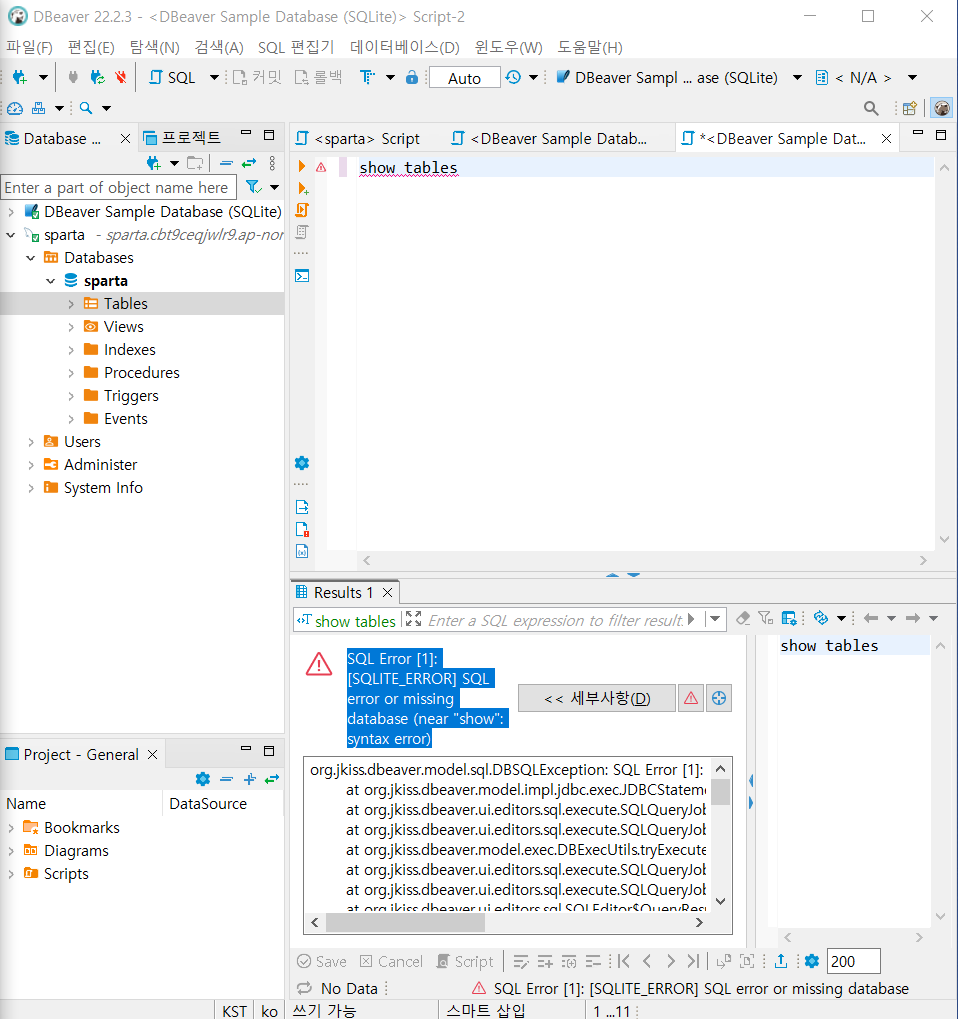Click the Cancel button in results bar
This screenshot has width=958, height=1019.
(391, 962)
